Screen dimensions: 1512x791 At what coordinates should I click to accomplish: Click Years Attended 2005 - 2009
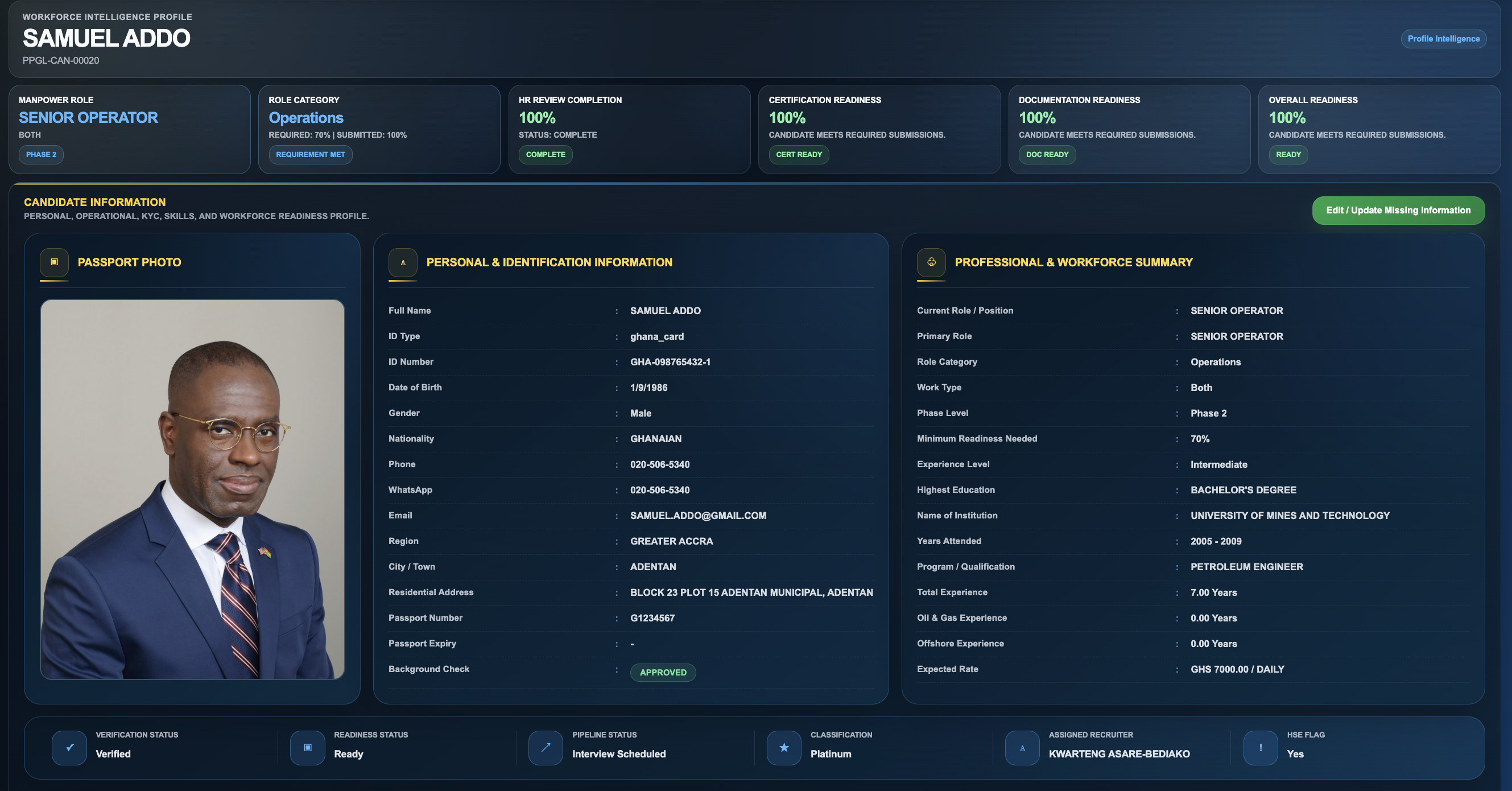[x=1216, y=541]
